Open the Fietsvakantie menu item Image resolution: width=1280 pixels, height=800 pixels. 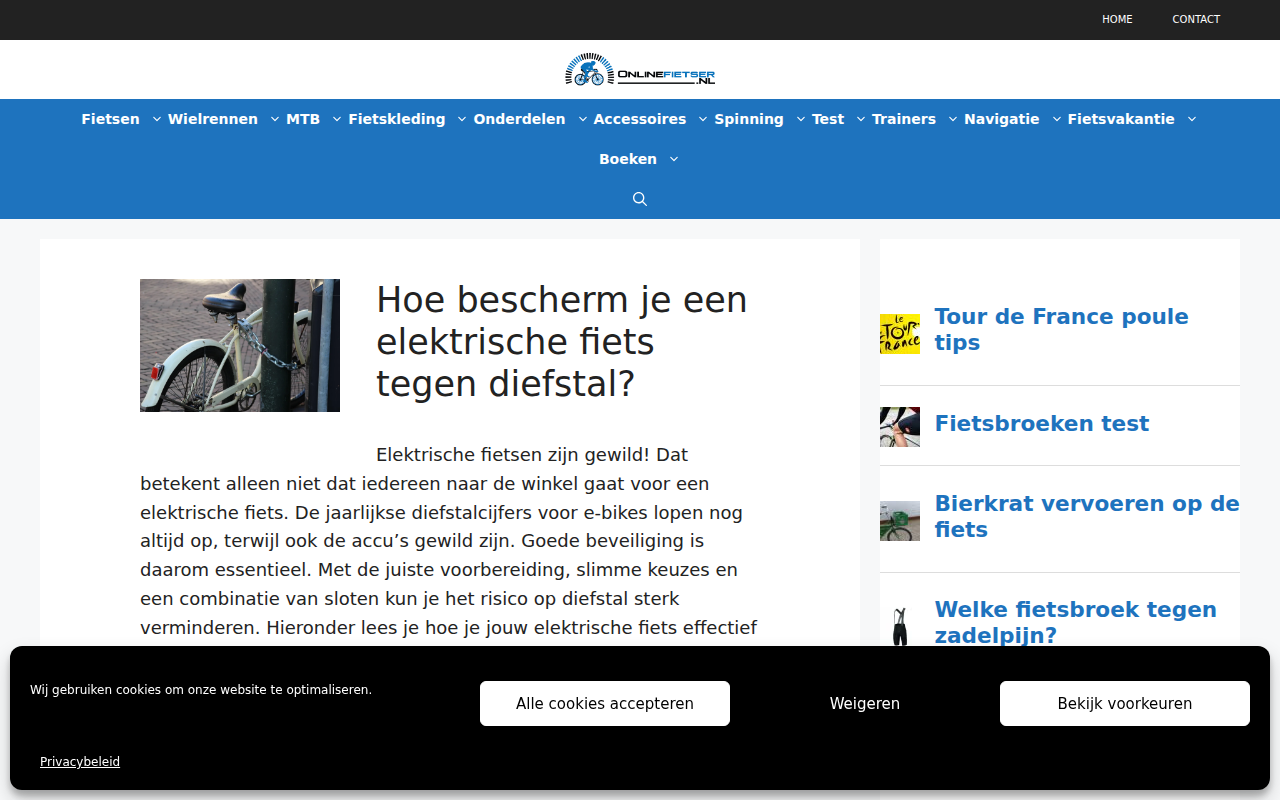point(1121,119)
